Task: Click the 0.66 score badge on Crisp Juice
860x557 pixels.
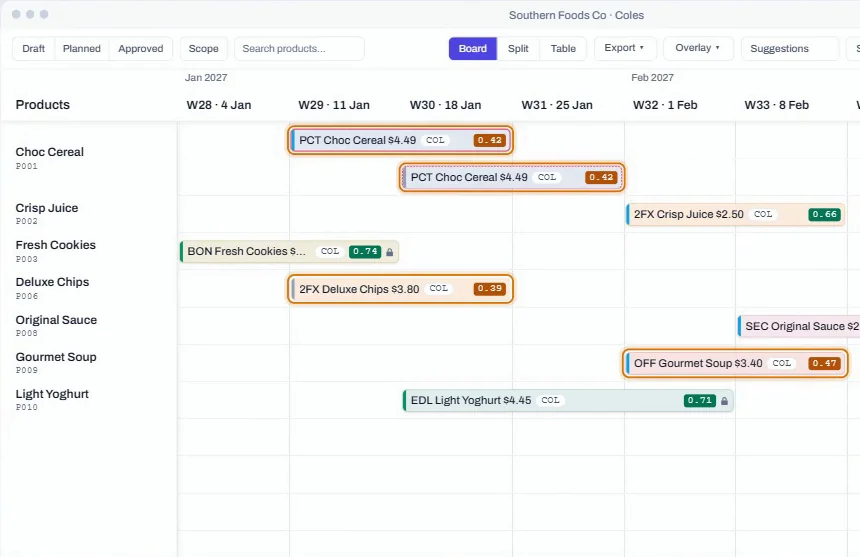Action: point(824,214)
